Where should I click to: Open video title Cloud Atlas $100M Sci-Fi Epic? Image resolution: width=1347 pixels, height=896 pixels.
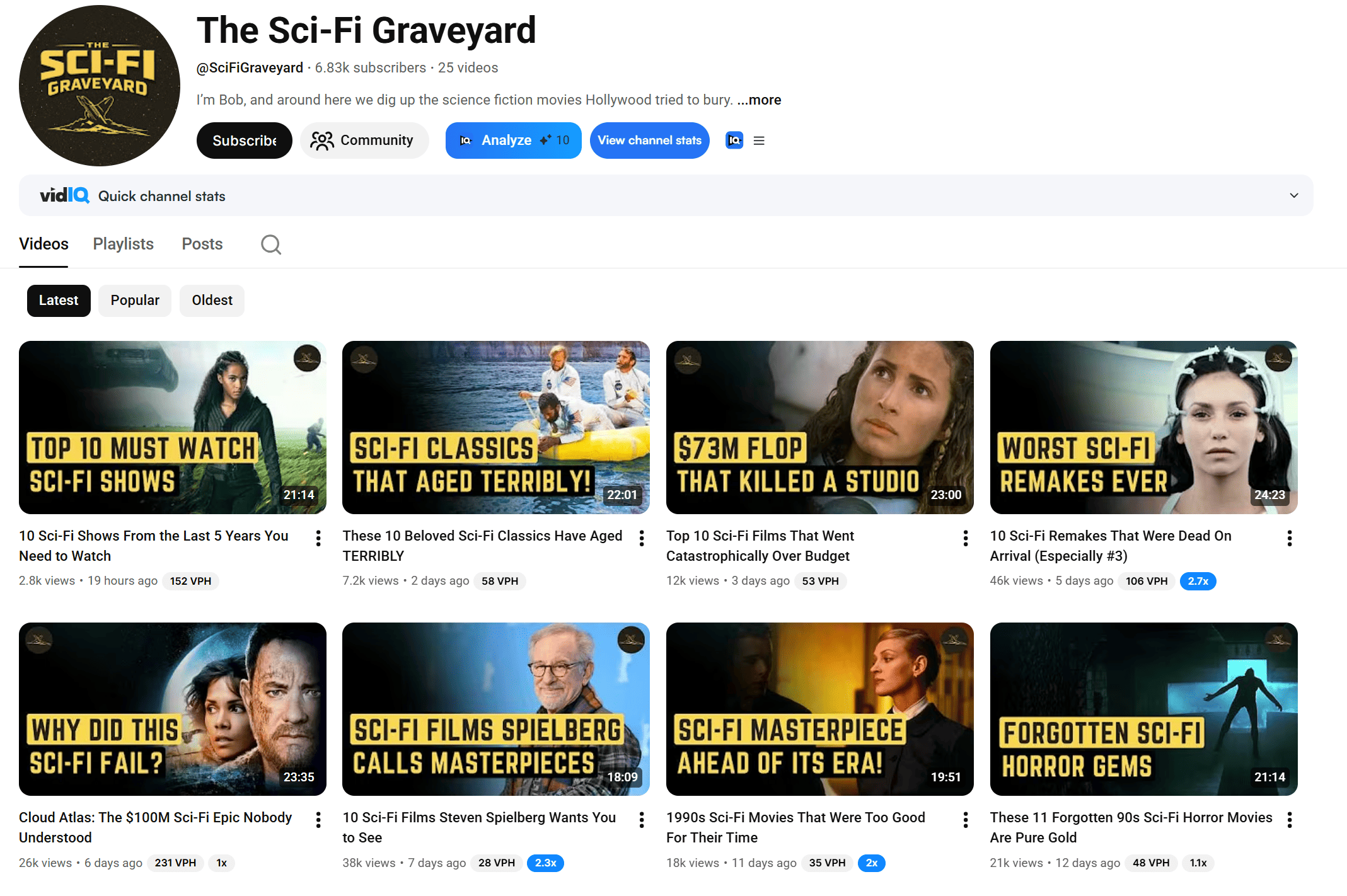156,827
